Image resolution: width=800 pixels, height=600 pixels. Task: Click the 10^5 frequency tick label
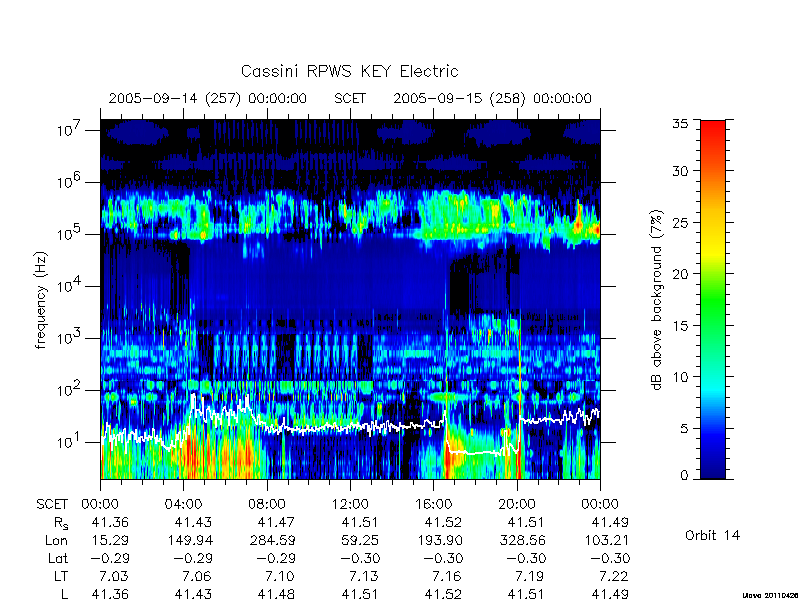pyautogui.click(x=70, y=234)
